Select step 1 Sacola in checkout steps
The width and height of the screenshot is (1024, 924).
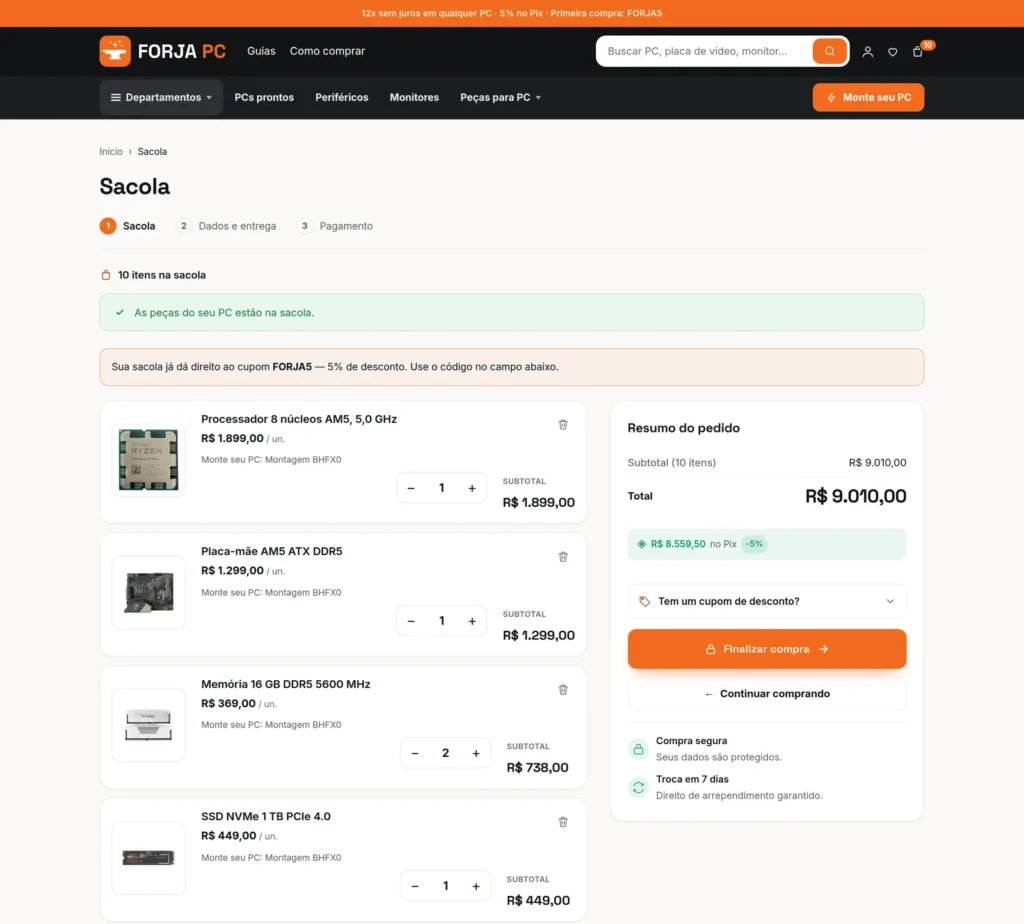coord(127,226)
